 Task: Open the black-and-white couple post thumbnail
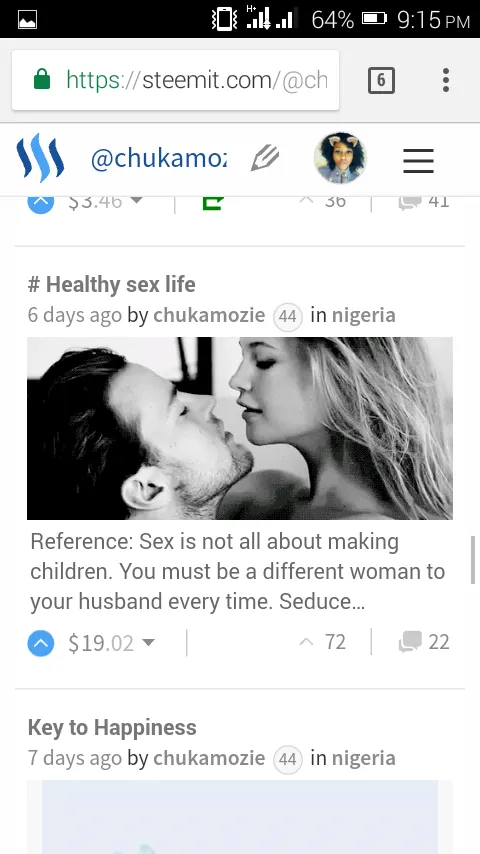coord(240,428)
